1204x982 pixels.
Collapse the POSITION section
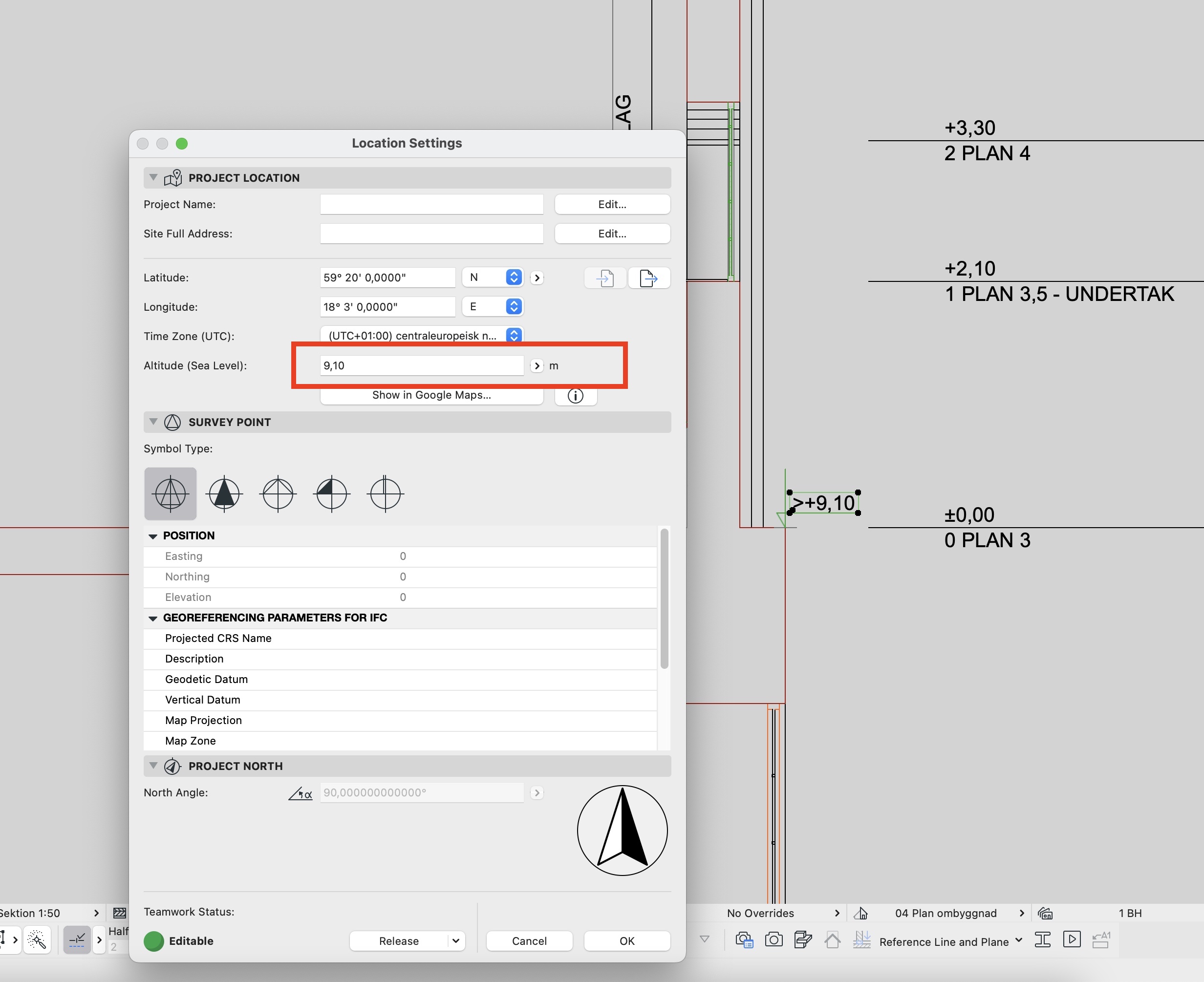[153, 535]
